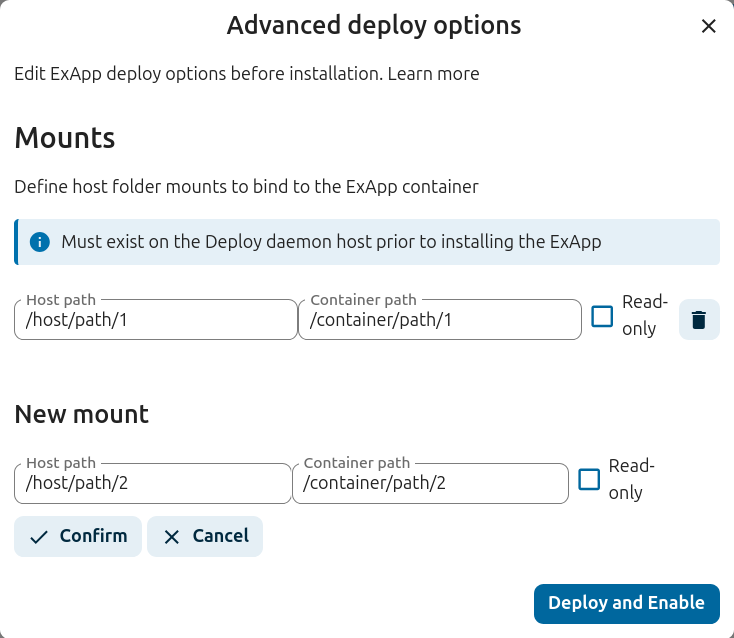
Task: Click the Read-only label of the first mount
Action: point(639,315)
